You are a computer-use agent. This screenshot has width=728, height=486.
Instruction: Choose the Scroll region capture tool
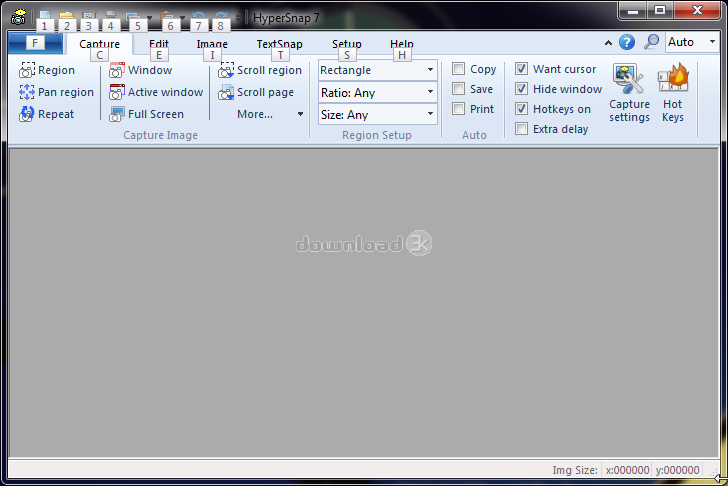click(x=226, y=71)
